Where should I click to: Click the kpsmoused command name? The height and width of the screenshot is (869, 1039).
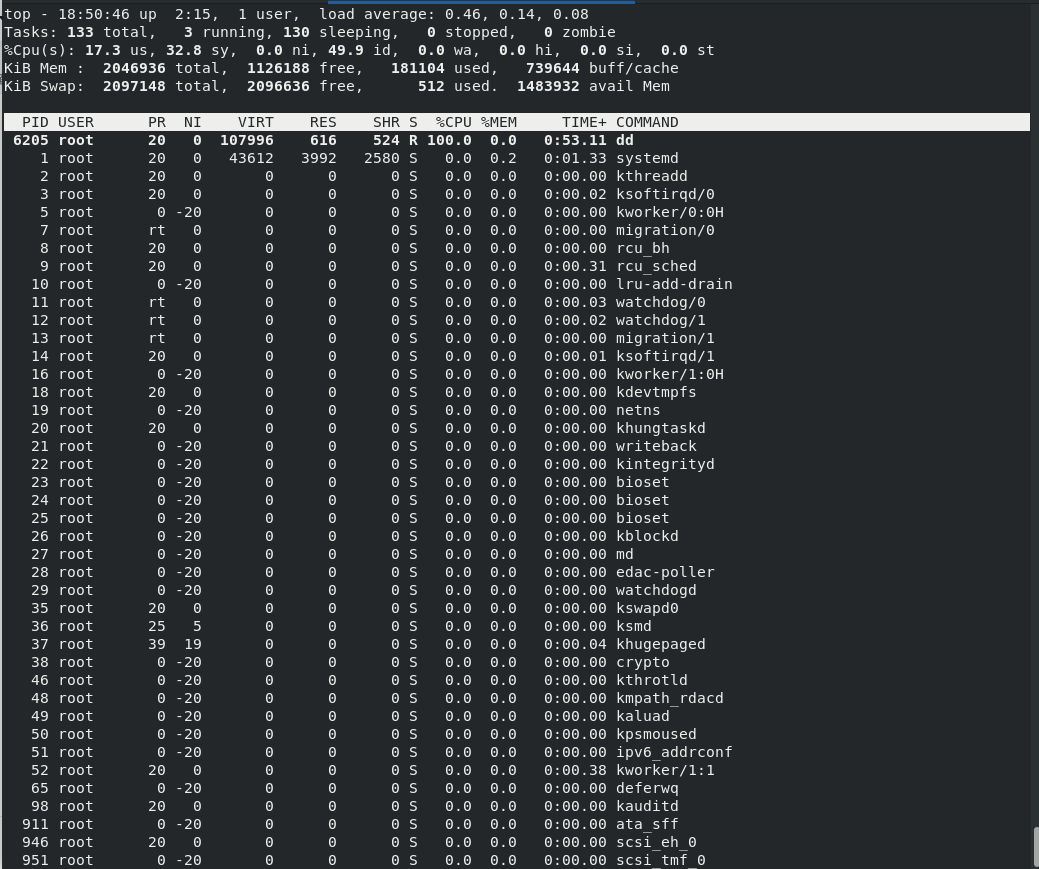(656, 734)
